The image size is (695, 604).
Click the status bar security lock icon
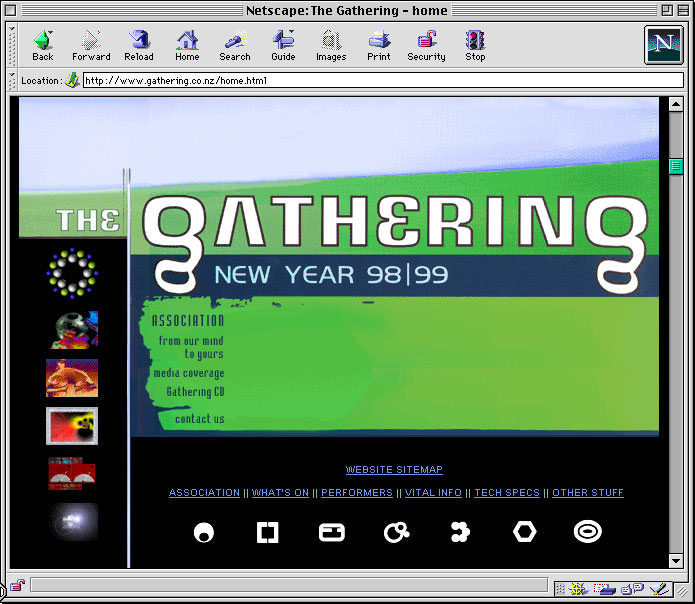(18, 585)
